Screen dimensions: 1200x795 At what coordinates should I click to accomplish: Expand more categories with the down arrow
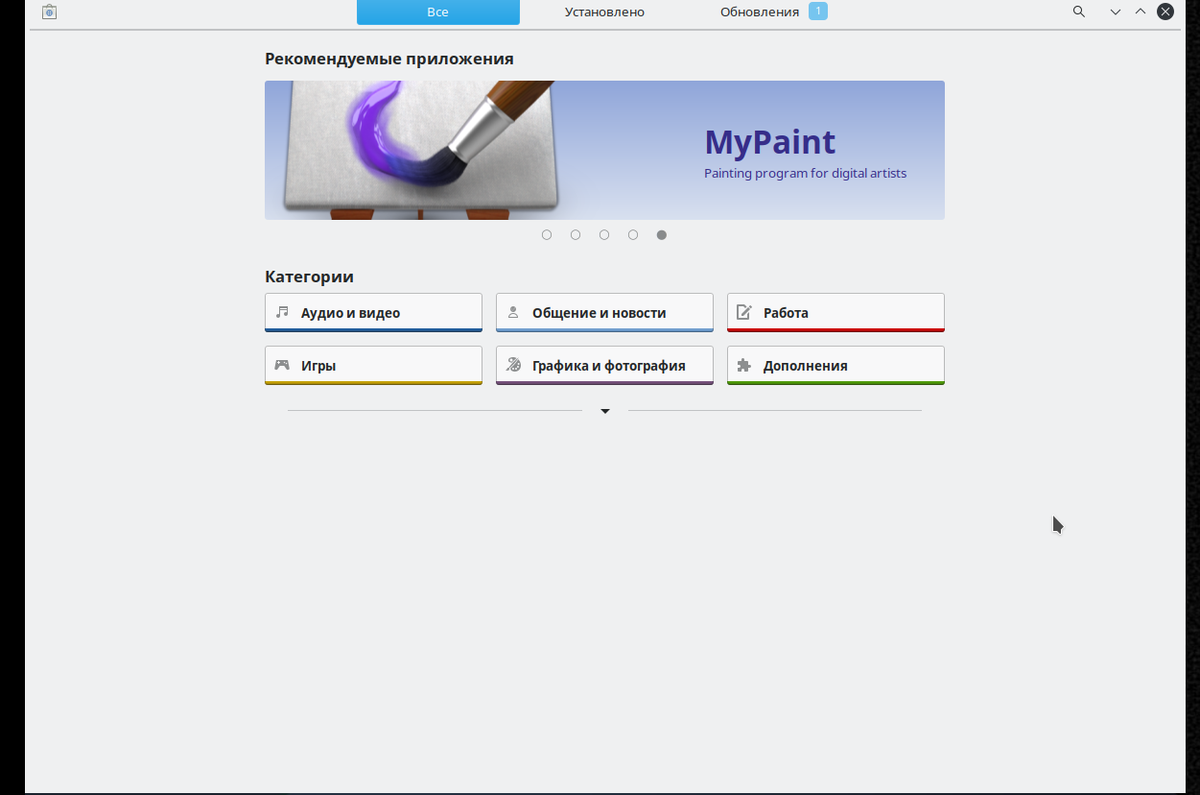tap(605, 411)
